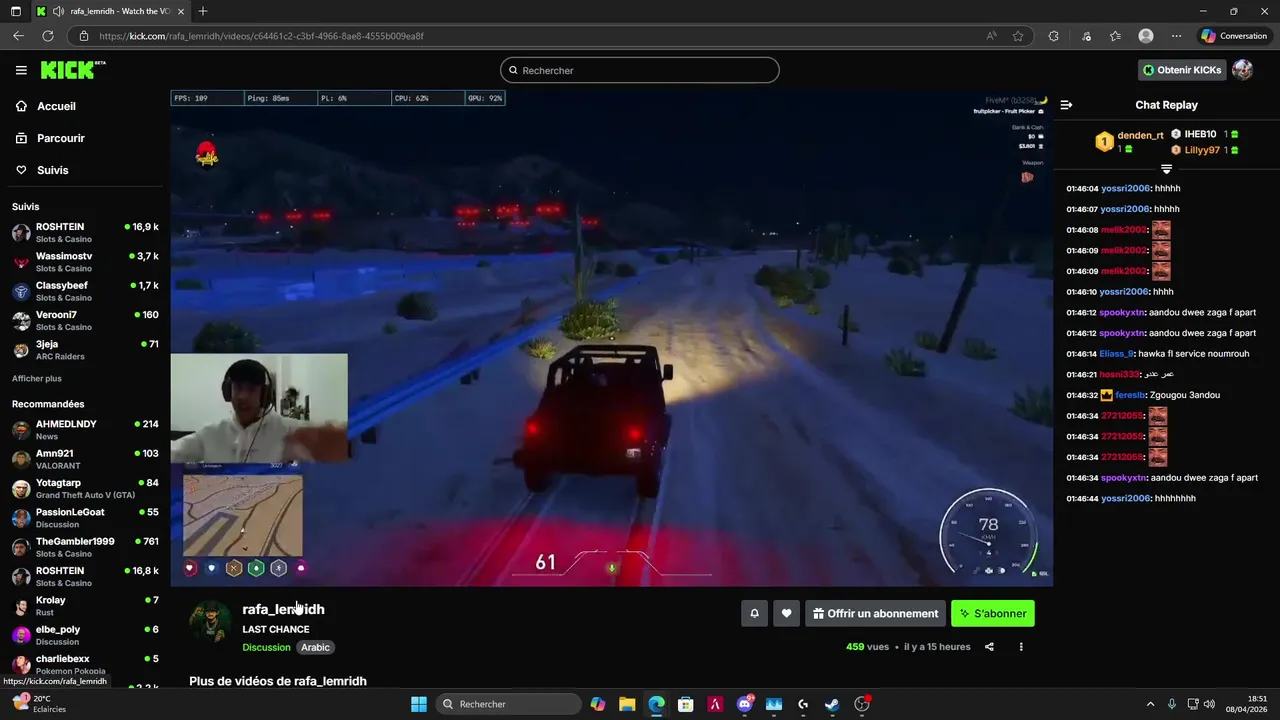Image resolution: width=1280 pixels, height=720 pixels.
Task: Mute the tab via speaker icon
Action: [x=57, y=11]
